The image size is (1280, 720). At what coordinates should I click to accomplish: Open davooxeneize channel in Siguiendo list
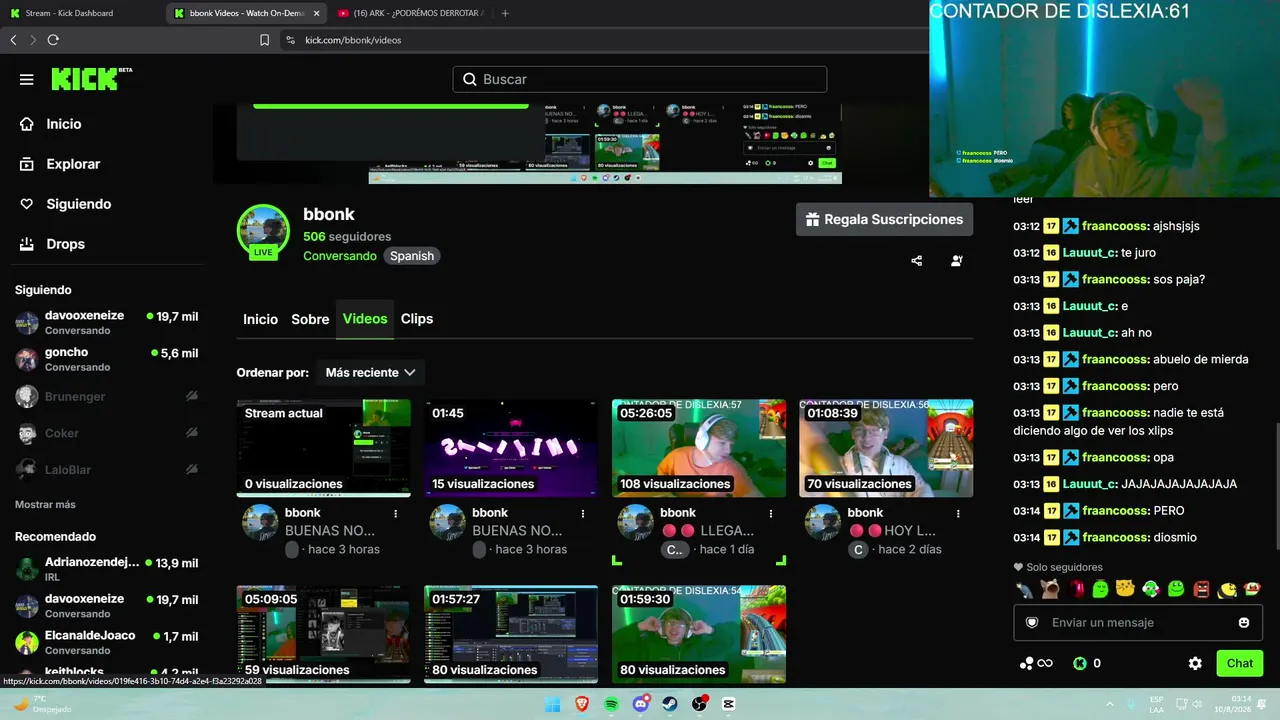[x=106, y=322]
